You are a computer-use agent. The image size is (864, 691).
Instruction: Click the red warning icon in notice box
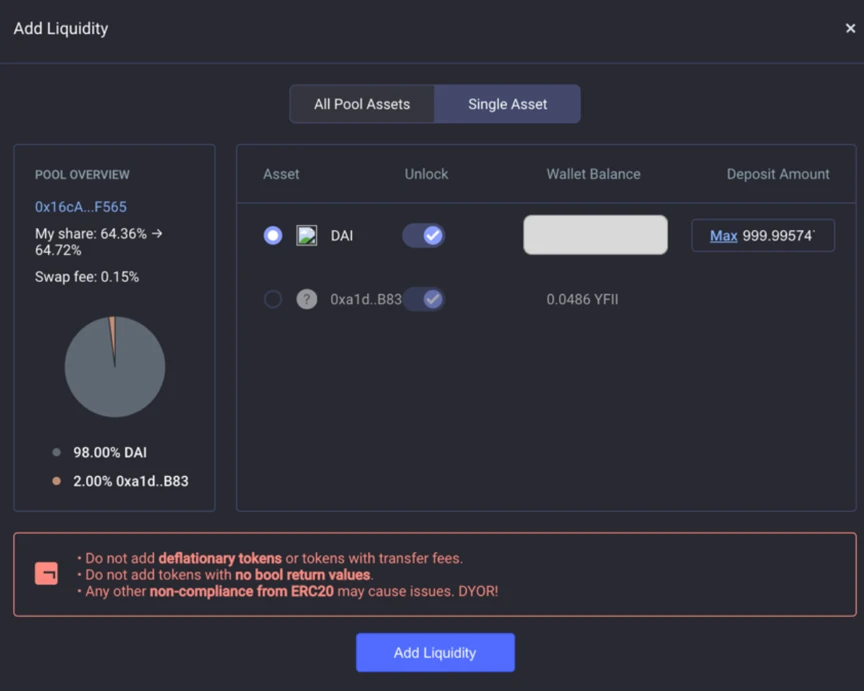(46, 574)
